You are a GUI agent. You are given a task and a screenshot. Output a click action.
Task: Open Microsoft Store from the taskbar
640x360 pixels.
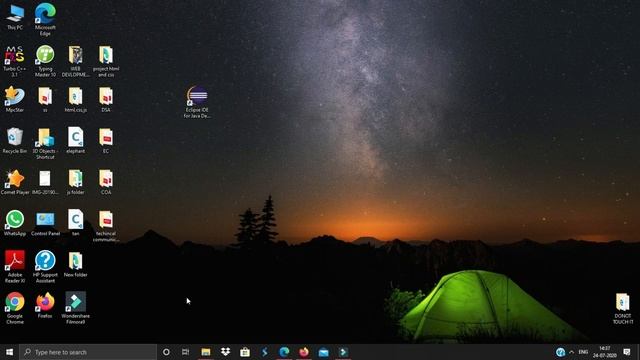(x=245, y=352)
